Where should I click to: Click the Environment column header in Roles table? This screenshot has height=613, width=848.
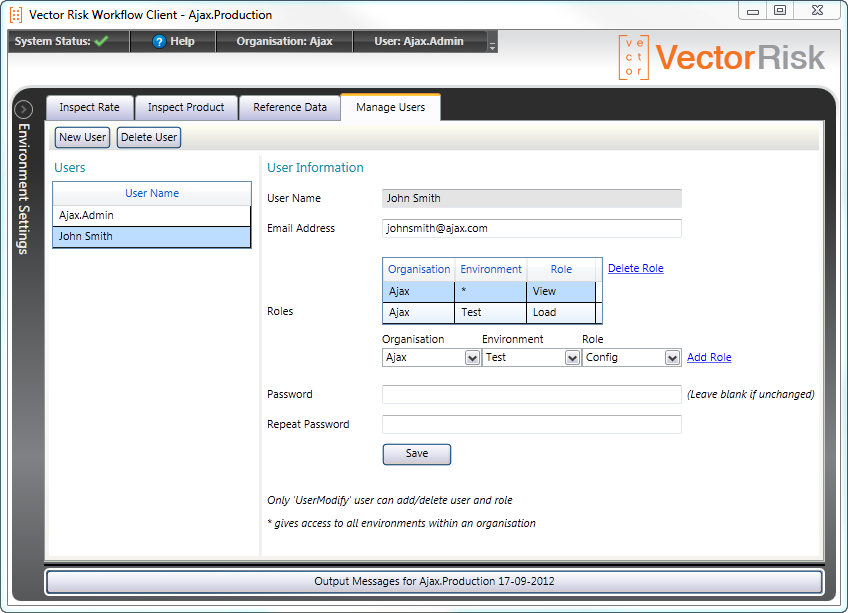491,269
